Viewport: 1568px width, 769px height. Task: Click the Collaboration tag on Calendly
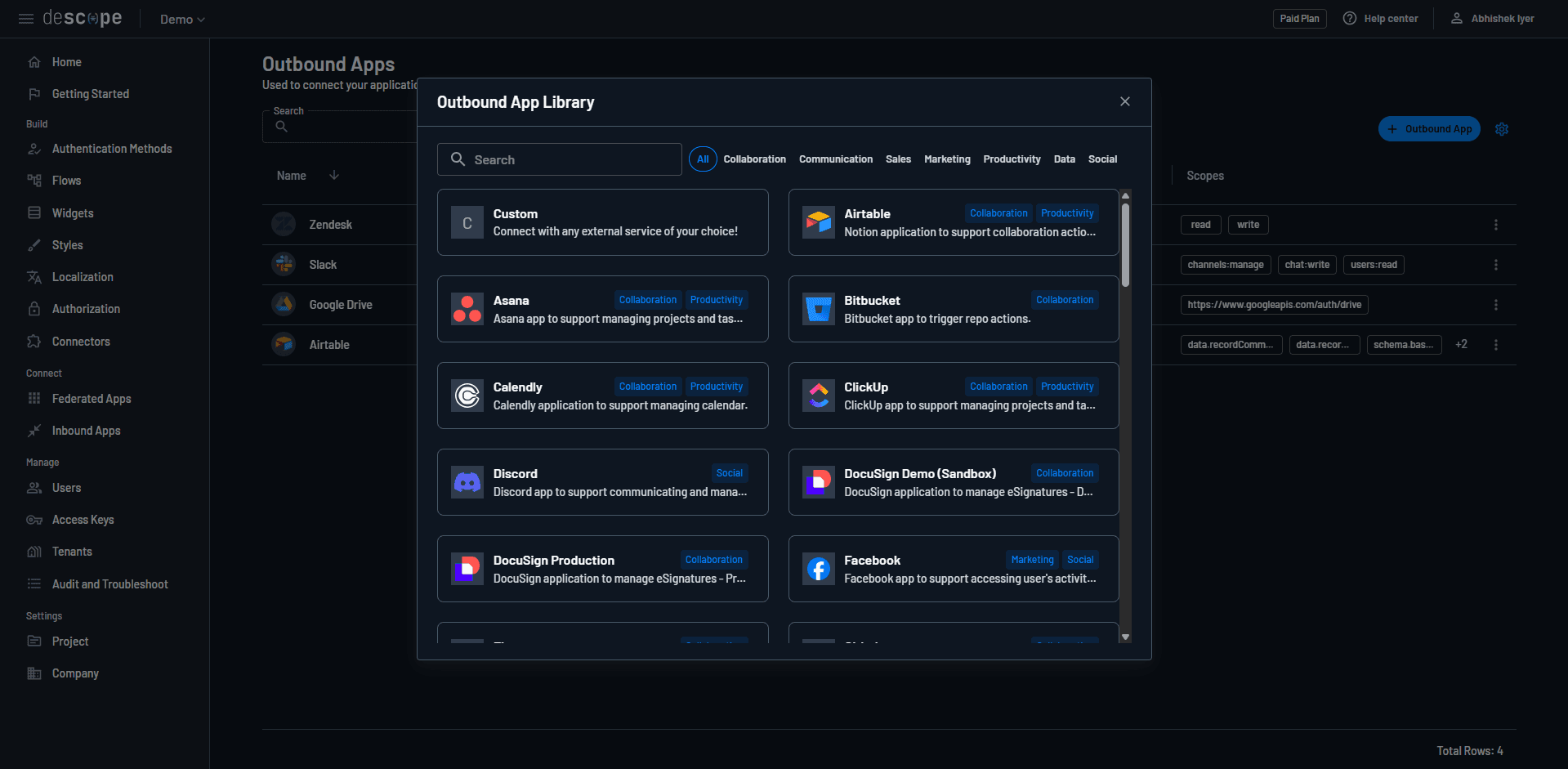pyautogui.click(x=647, y=386)
